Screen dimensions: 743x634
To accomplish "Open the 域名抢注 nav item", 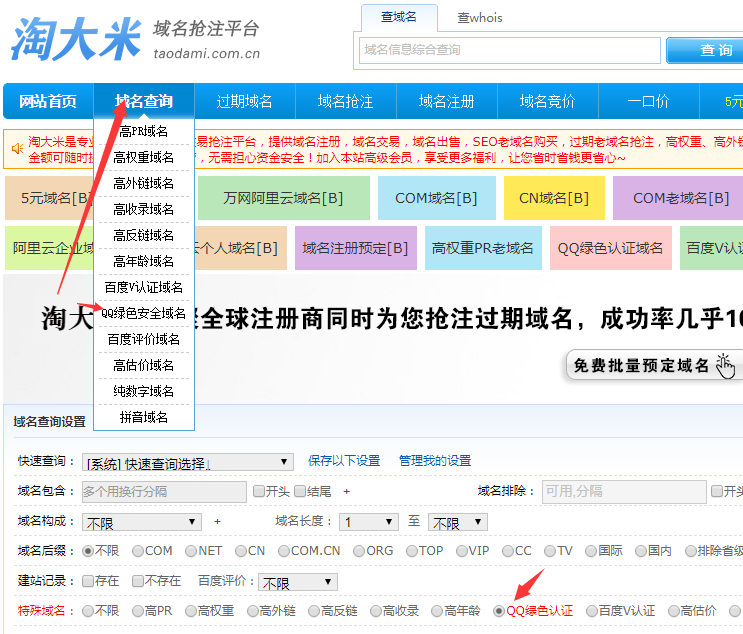I will (x=345, y=101).
